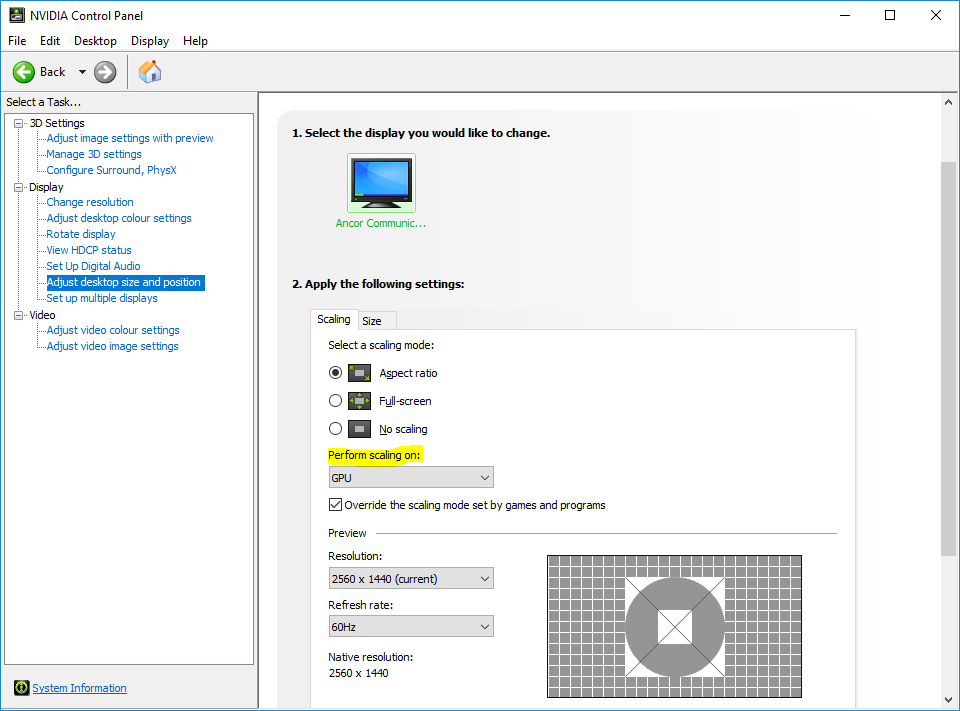
Task: Collapse the Display tree node
Action: click(x=18, y=187)
